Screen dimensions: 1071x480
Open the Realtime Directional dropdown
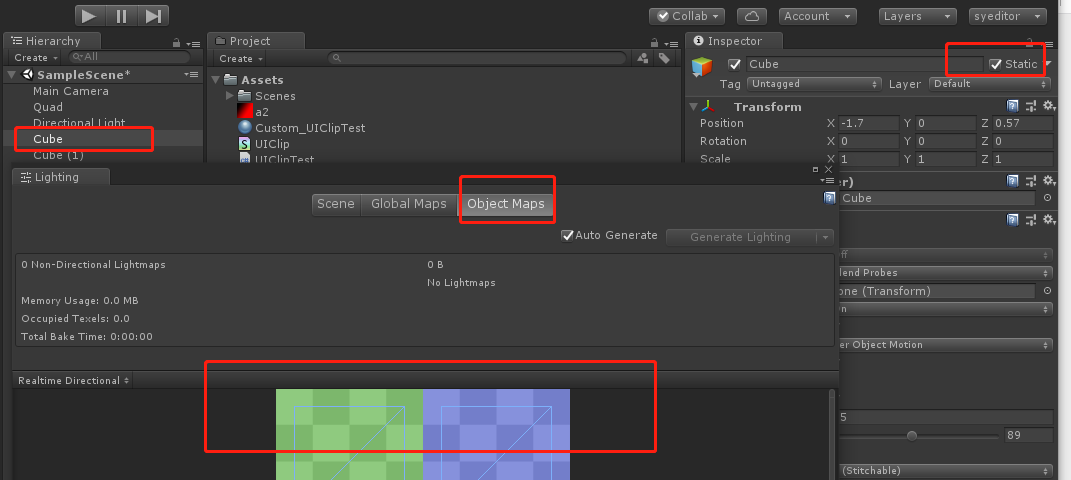pyautogui.click(x=73, y=380)
